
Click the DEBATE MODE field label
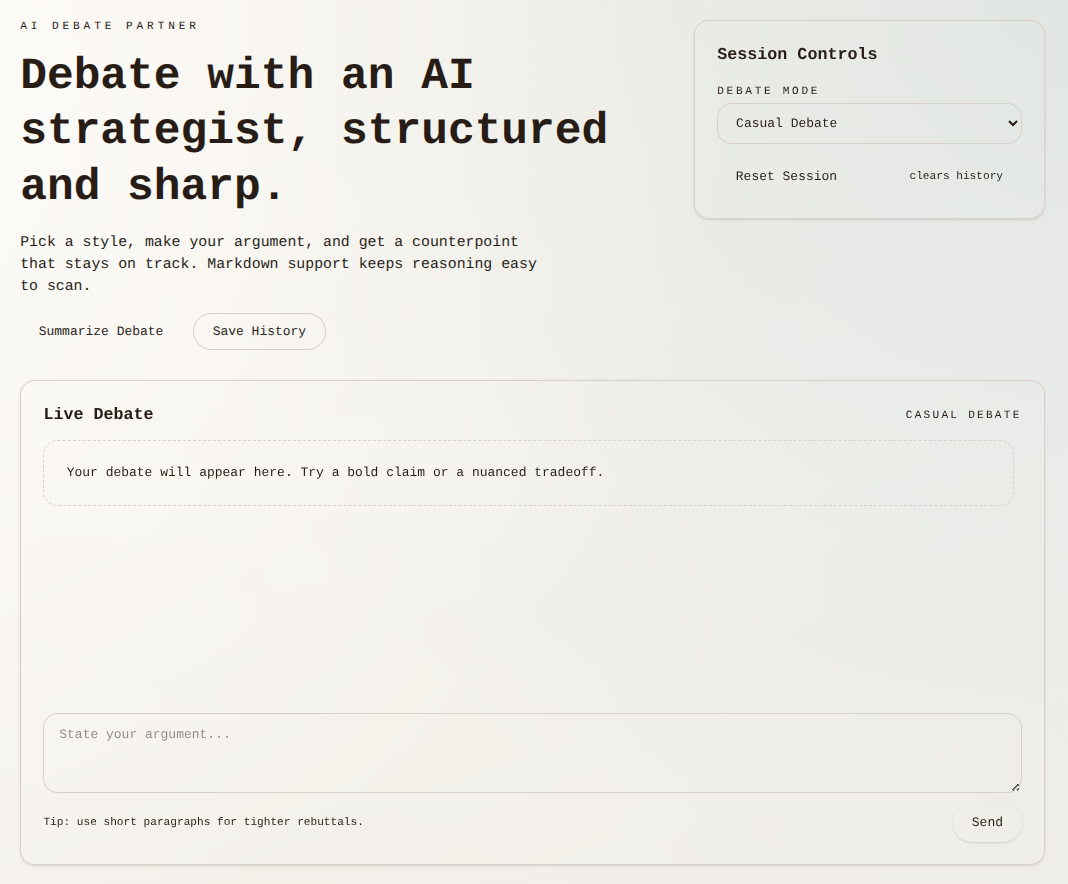click(x=768, y=91)
